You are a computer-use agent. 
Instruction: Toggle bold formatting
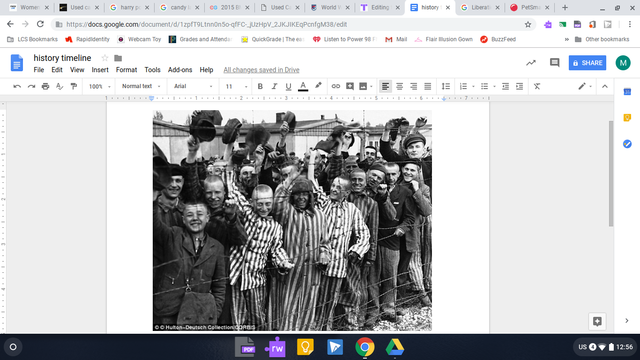(260, 87)
